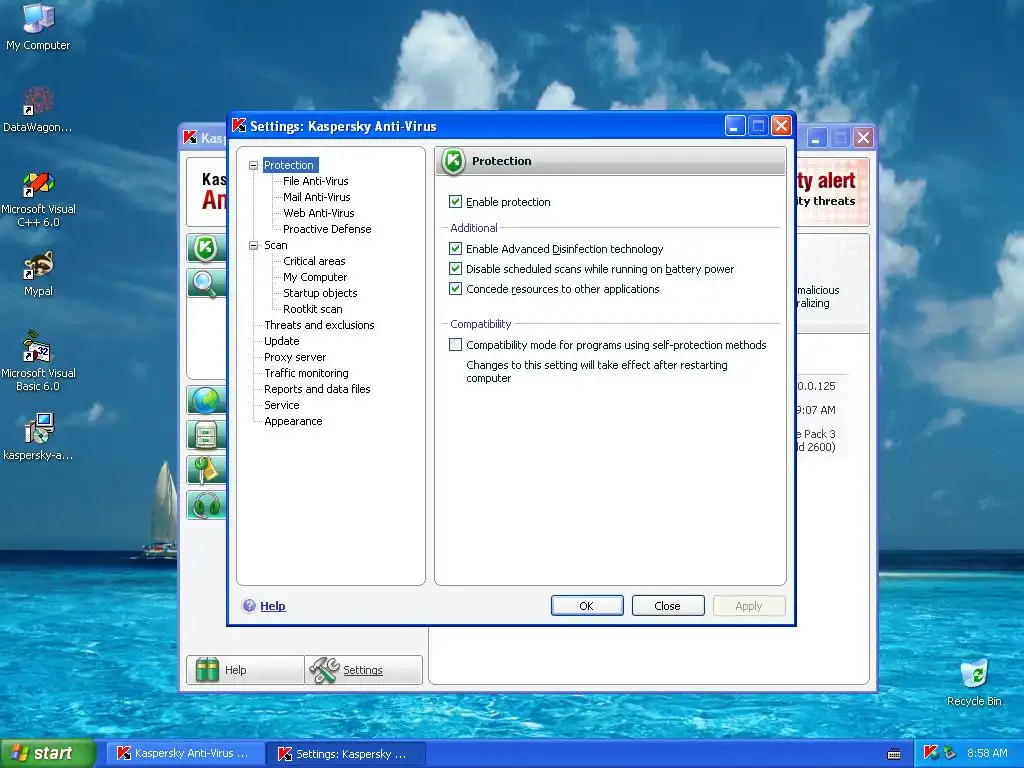
Task: Click the globe Update icon in main window
Action: (x=206, y=400)
